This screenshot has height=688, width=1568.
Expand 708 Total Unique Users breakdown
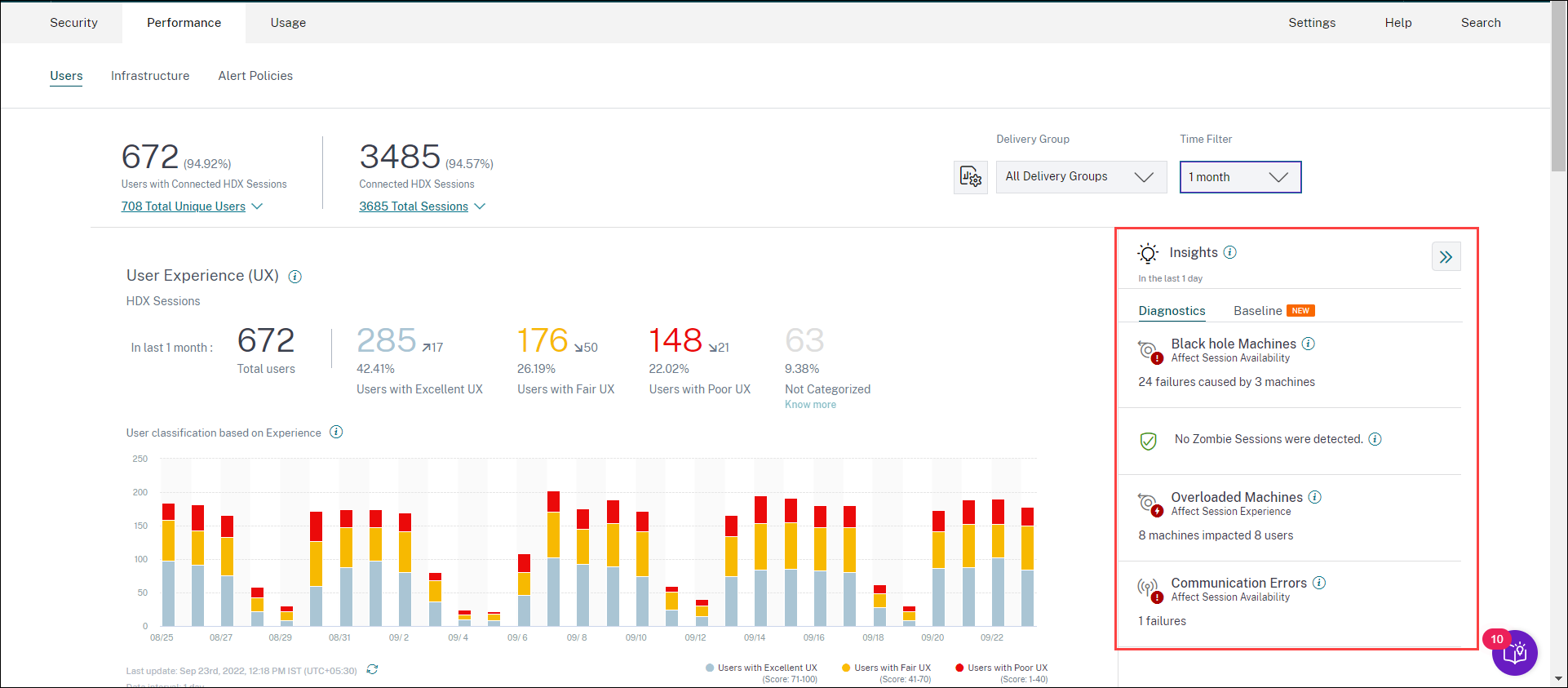pyautogui.click(x=191, y=206)
